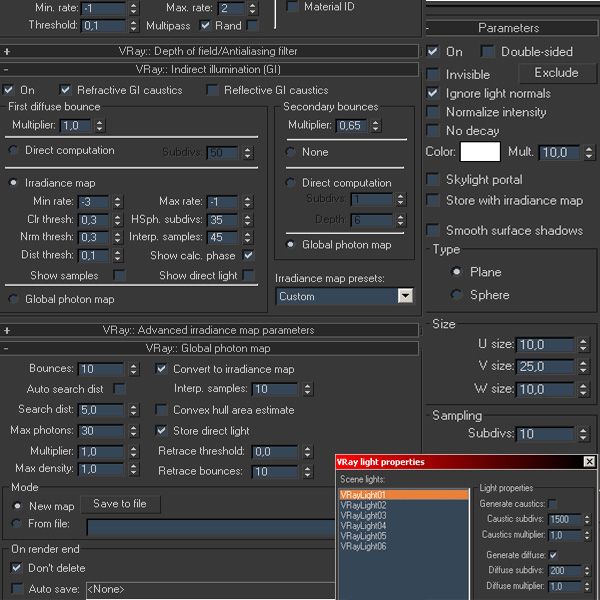Click the HSph. subdivs value field
The width and height of the screenshot is (600, 600).
(x=222, y=220)
